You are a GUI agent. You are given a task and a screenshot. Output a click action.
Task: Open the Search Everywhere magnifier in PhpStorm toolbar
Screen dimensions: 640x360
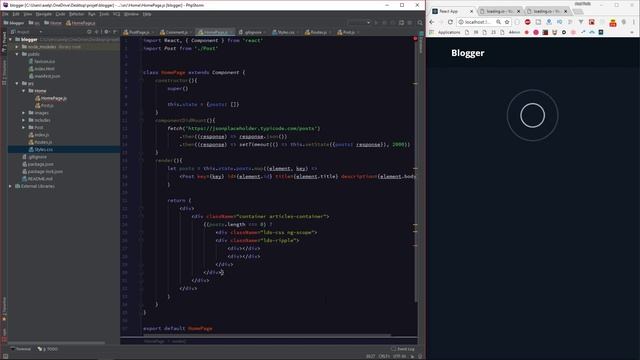420,23
